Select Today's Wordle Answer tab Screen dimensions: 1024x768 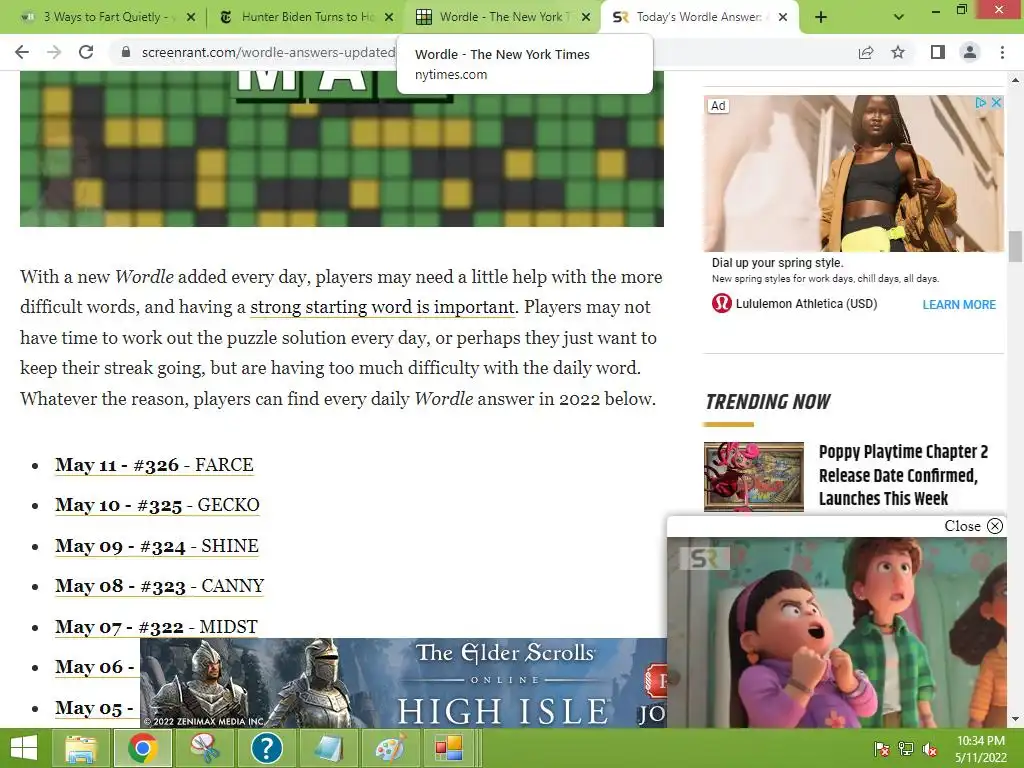[x=699, y=17]
